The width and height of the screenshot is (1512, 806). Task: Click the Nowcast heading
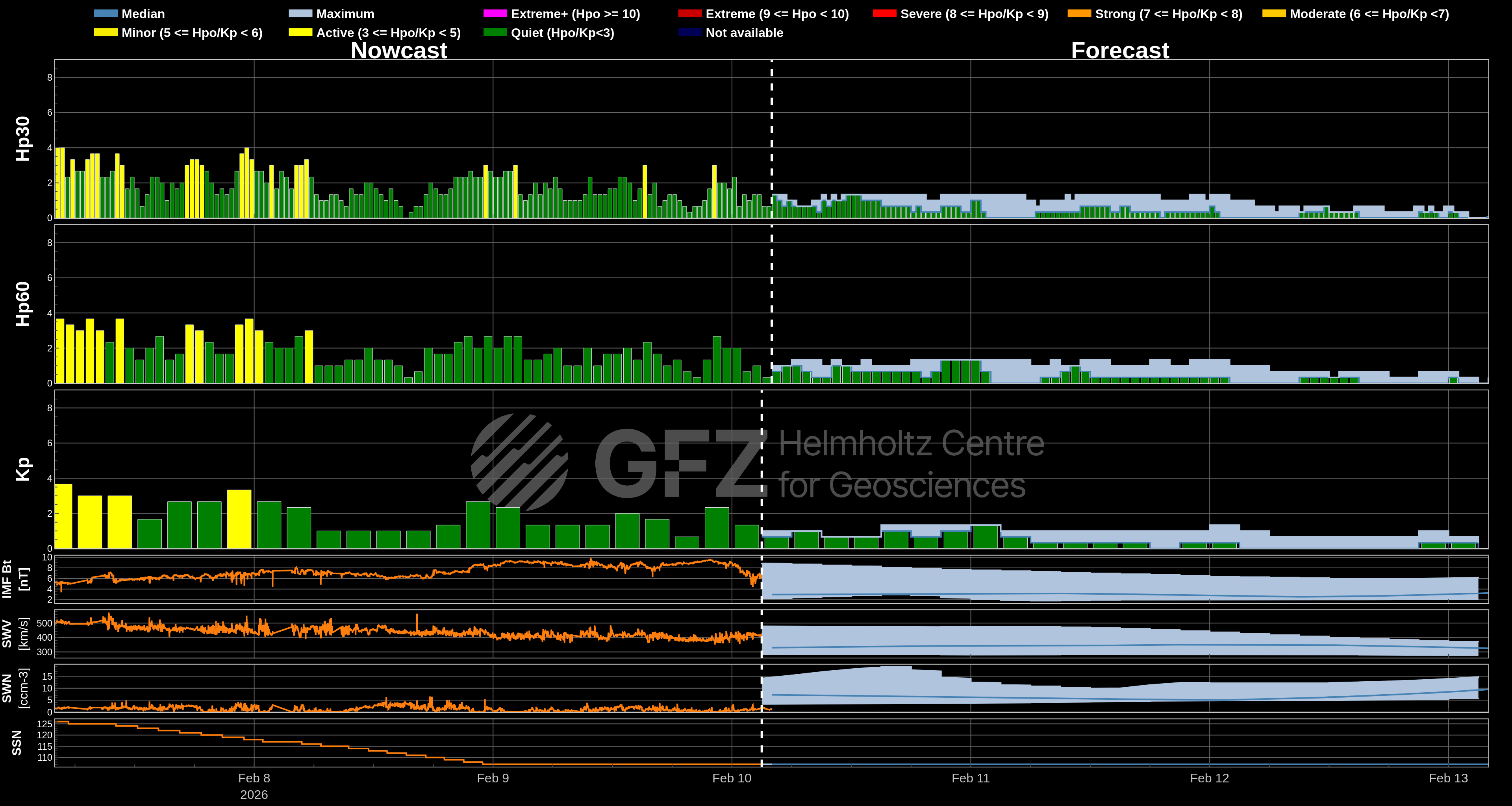(398, 50)
